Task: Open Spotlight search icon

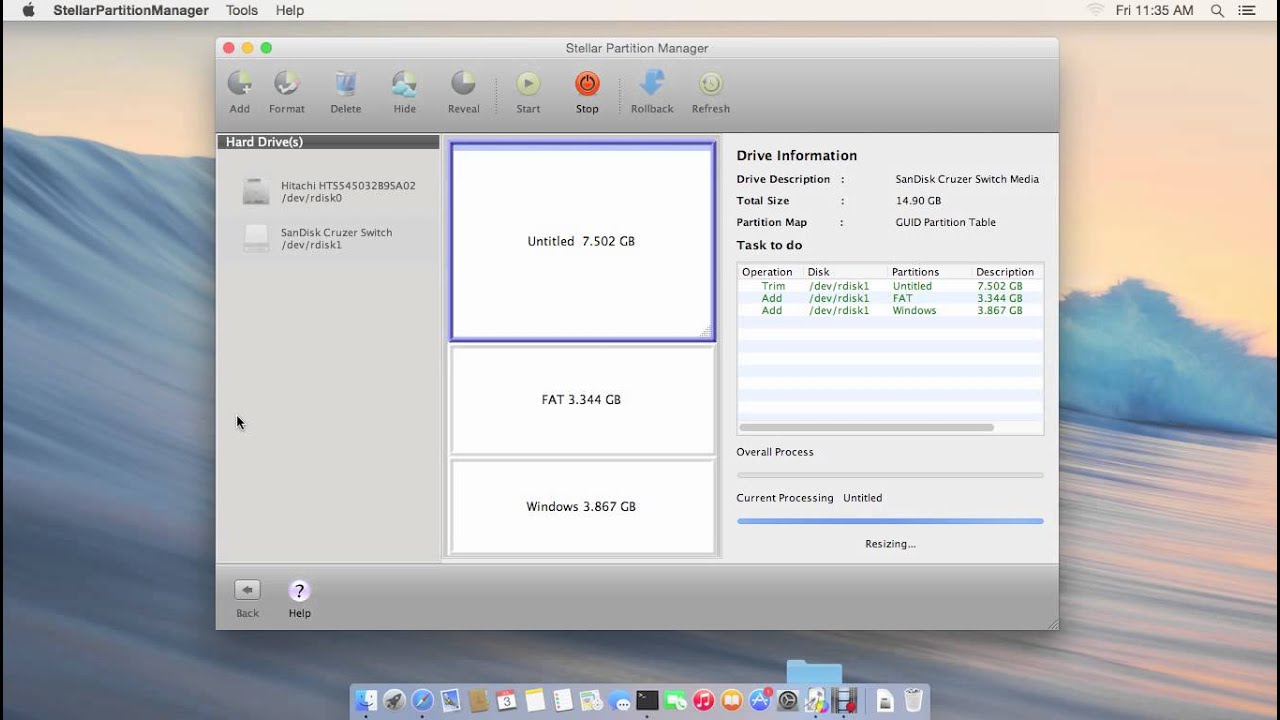Action: (1217, 10)
